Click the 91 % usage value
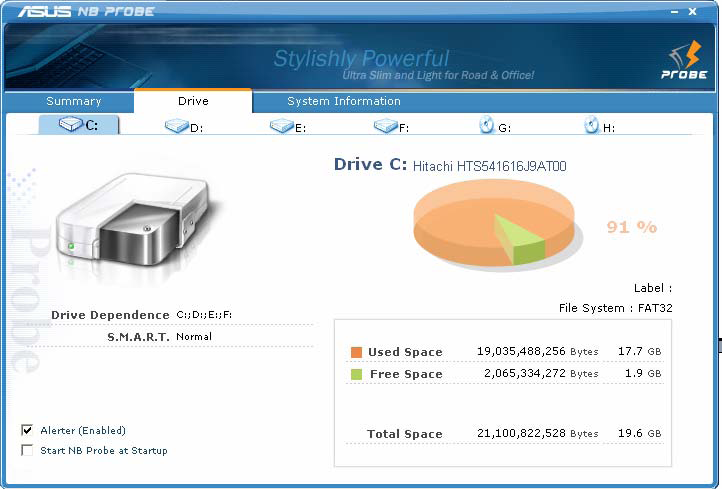Screen dimensions: 722x489 [x=632, y=227]
